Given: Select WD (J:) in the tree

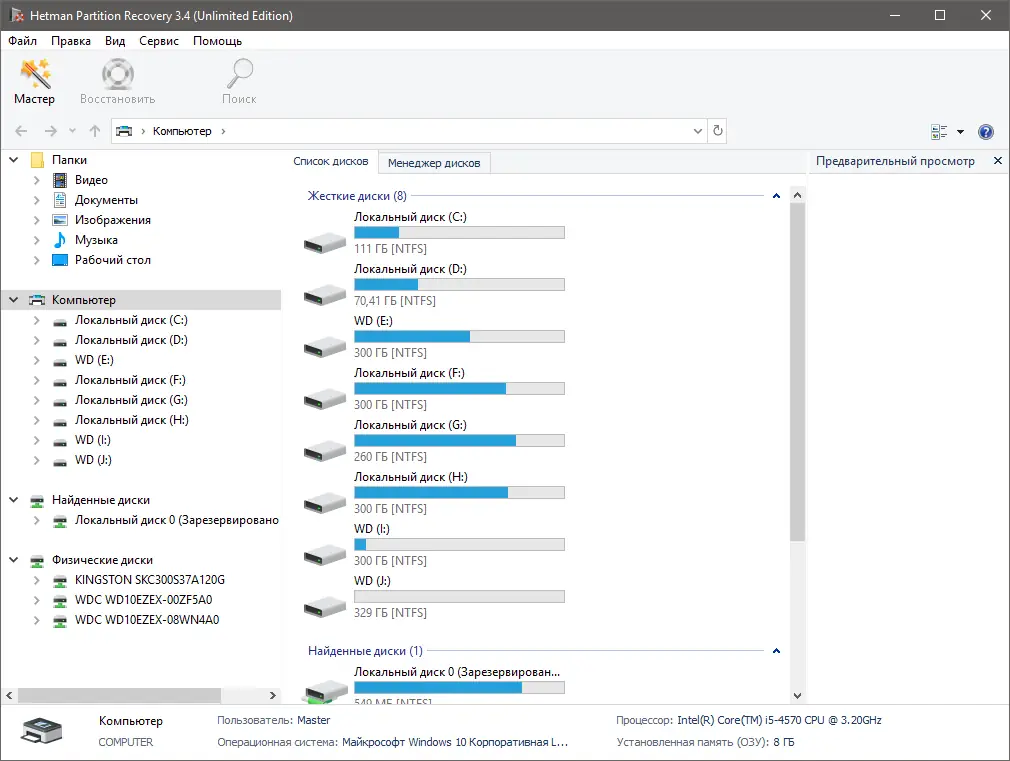Looking at the screenshot, I should (93, 460).
